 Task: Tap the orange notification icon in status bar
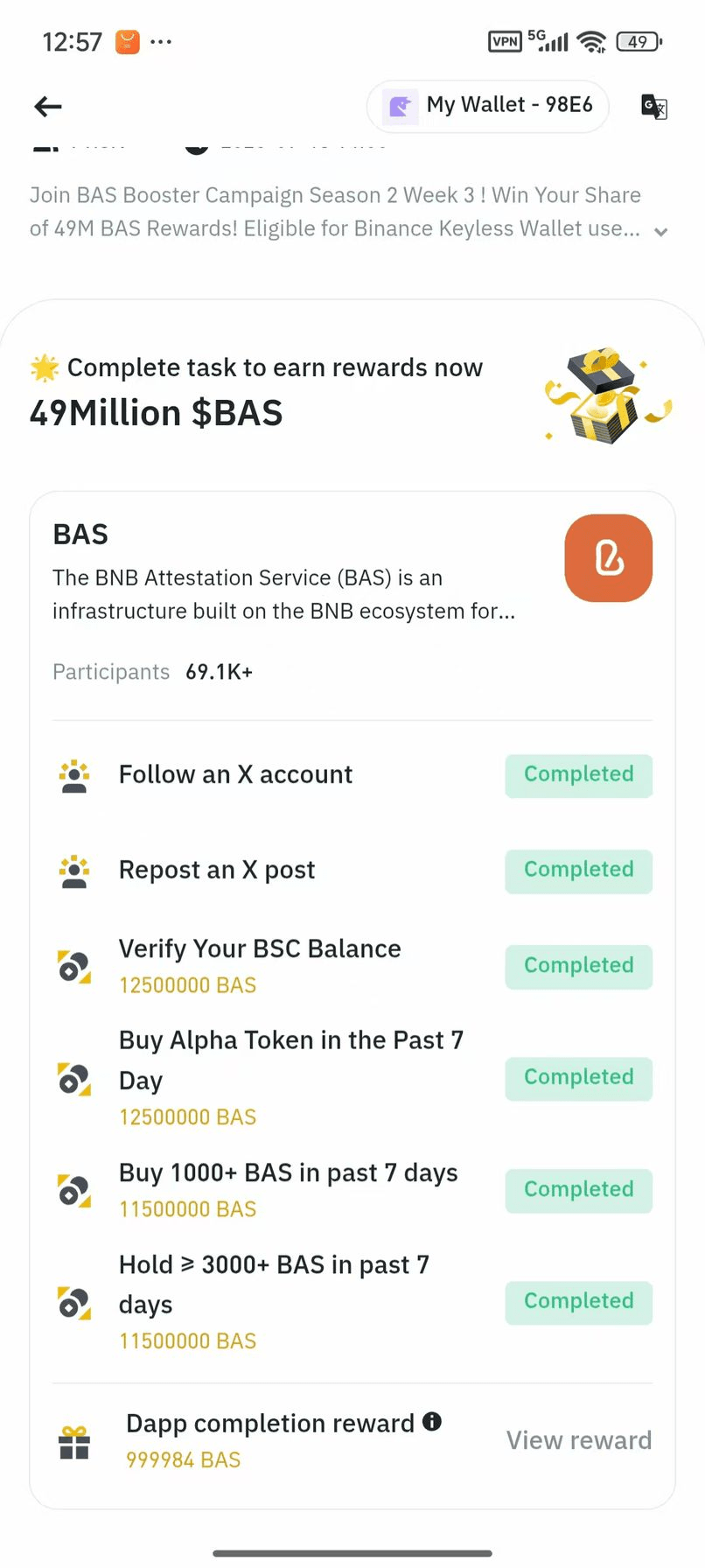128,42
